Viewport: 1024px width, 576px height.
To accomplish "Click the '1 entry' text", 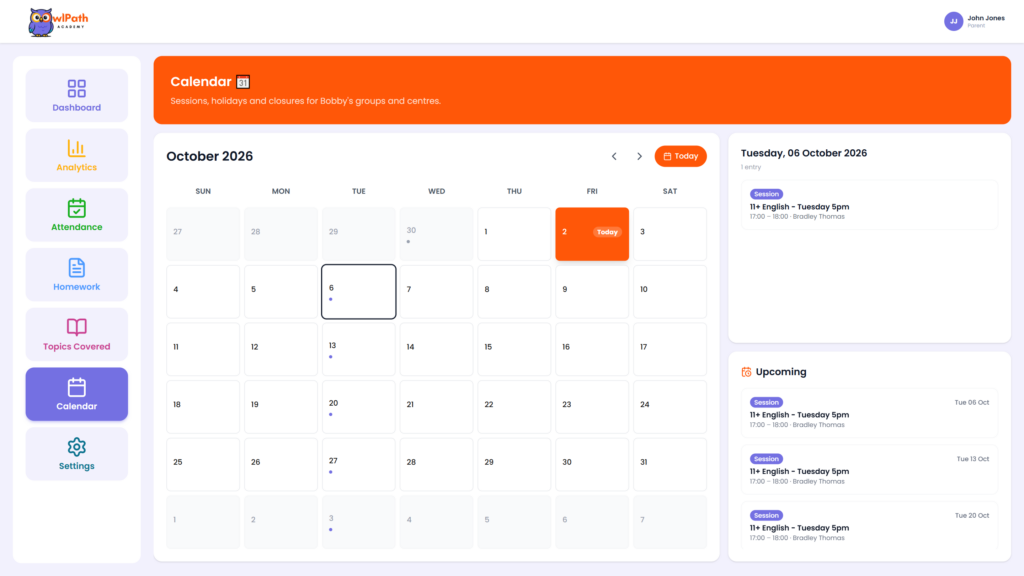I will point(751,167).
